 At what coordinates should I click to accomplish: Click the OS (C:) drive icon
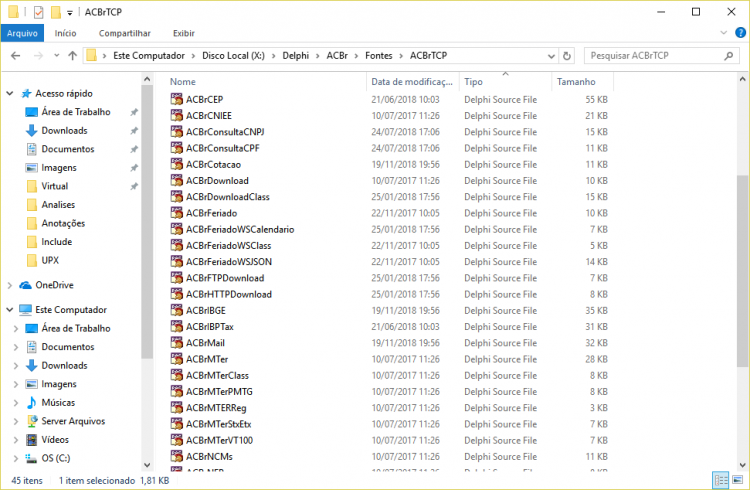pyautogui.click(x=32, y=458)
